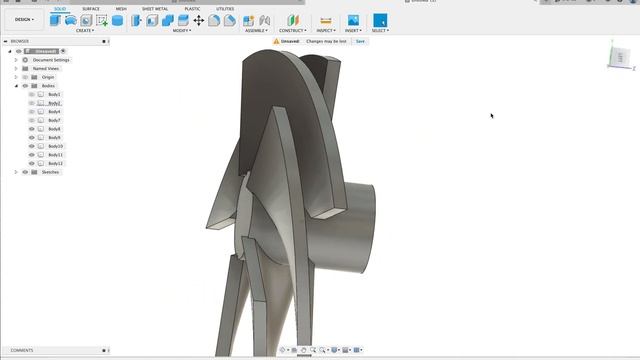Pick the third Create icon beside Create Form
The image size is (640, 360).
coord(86,20)
